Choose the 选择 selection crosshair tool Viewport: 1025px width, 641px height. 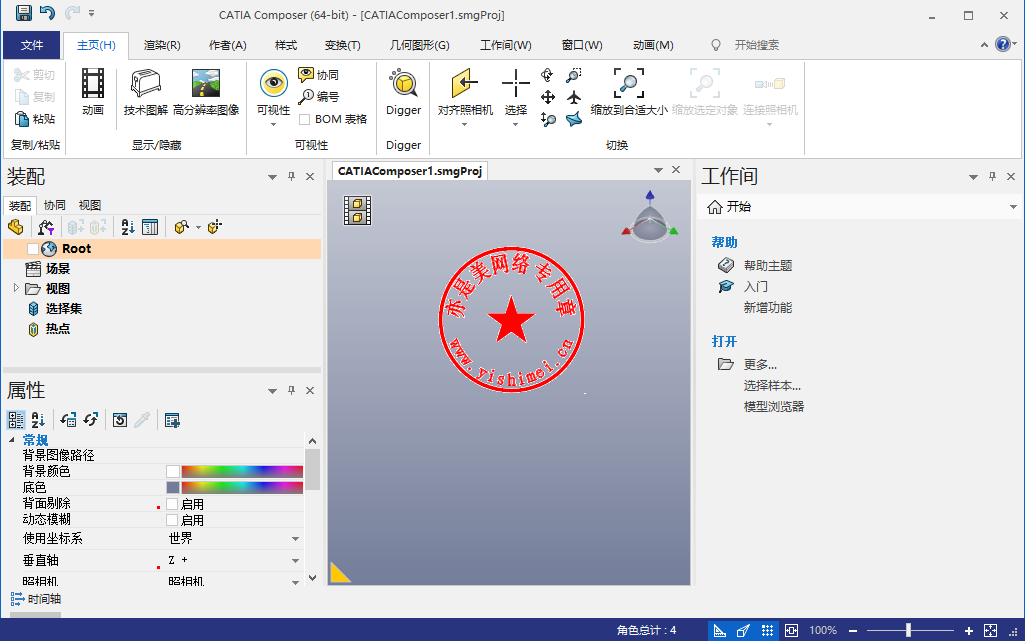coord(516,84)
